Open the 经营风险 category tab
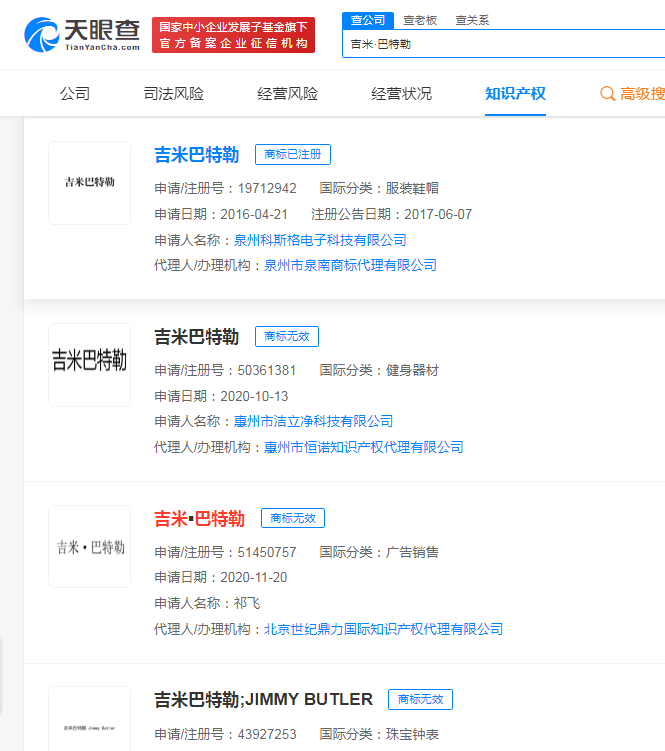This screenshot has height=751, width=665. click(x=287, y=93)
